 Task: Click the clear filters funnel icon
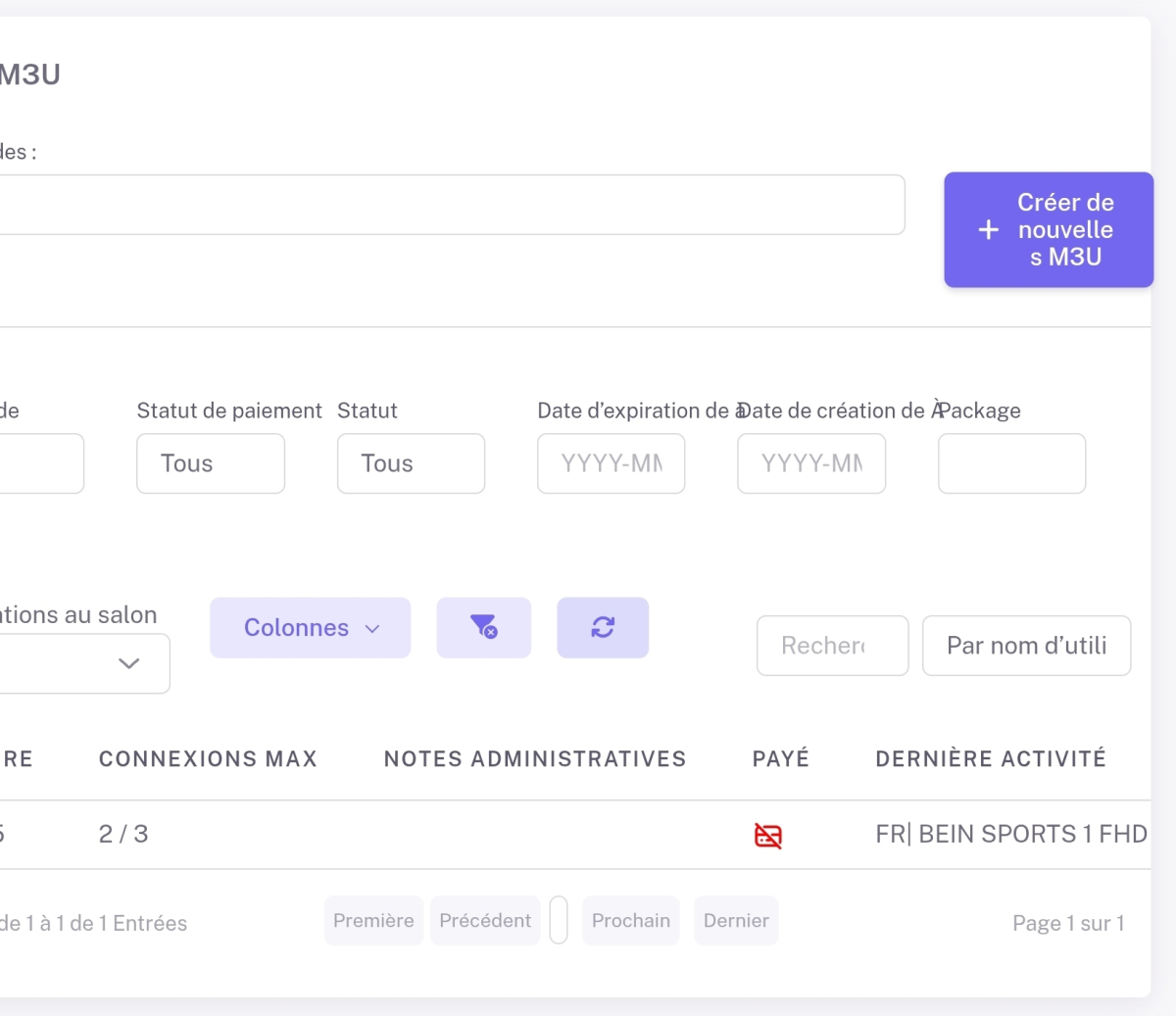[x=483, y=627]
